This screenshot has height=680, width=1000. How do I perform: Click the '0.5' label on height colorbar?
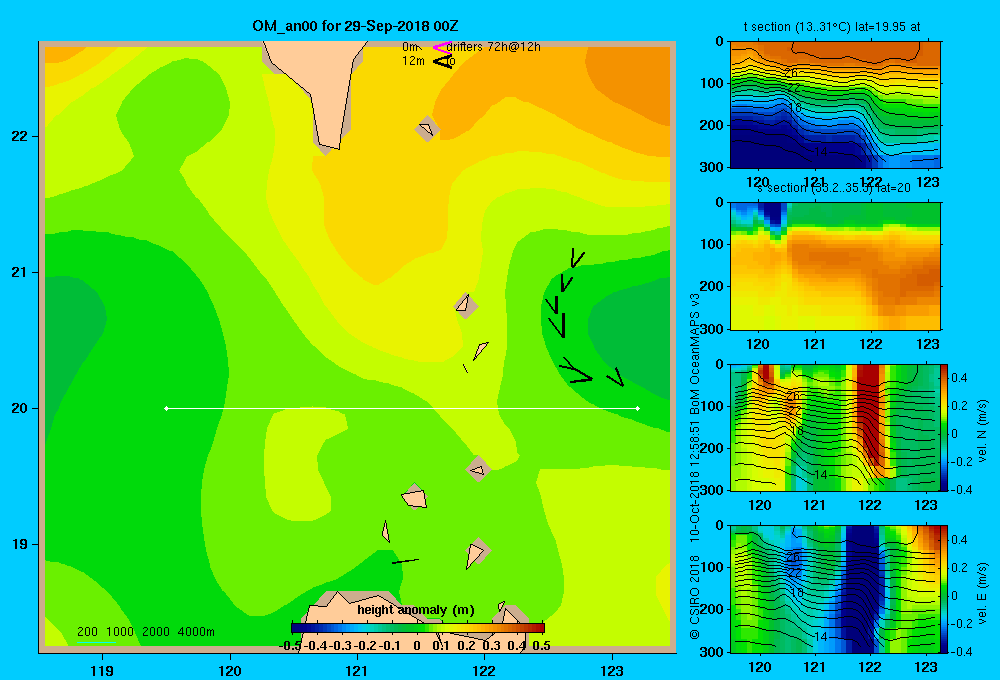[x=541, y=646]
